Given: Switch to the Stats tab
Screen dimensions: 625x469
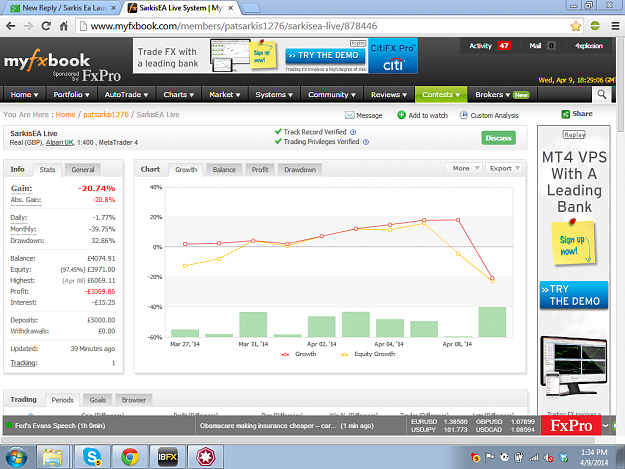Looking at the screenshot, I should 47,170.
